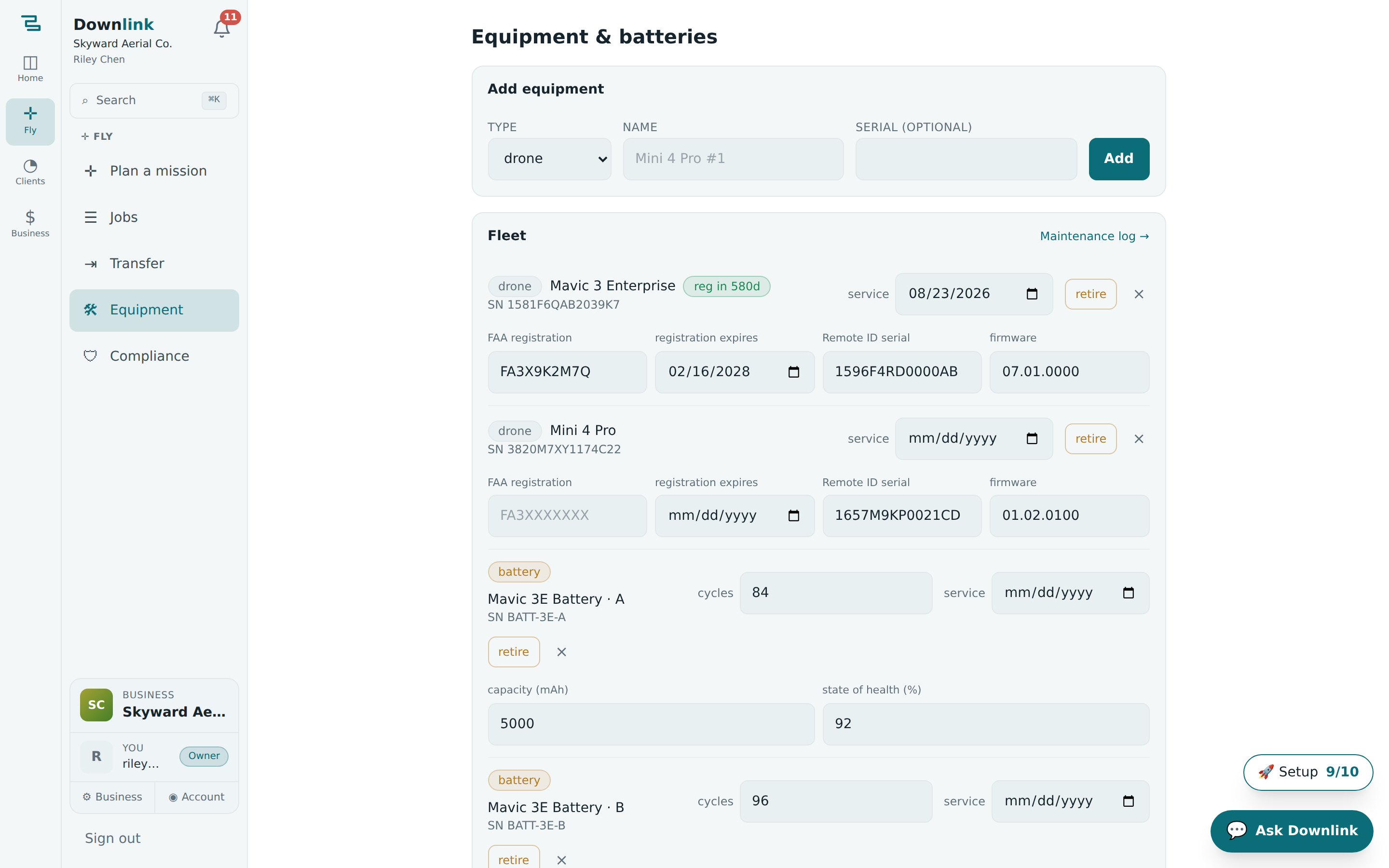
Task: Edit Battery A state of health 92
Action: [985, 724]
